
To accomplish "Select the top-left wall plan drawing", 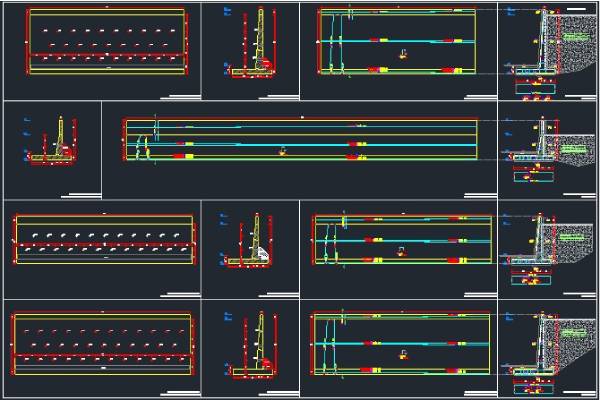I will pos(106,42).
